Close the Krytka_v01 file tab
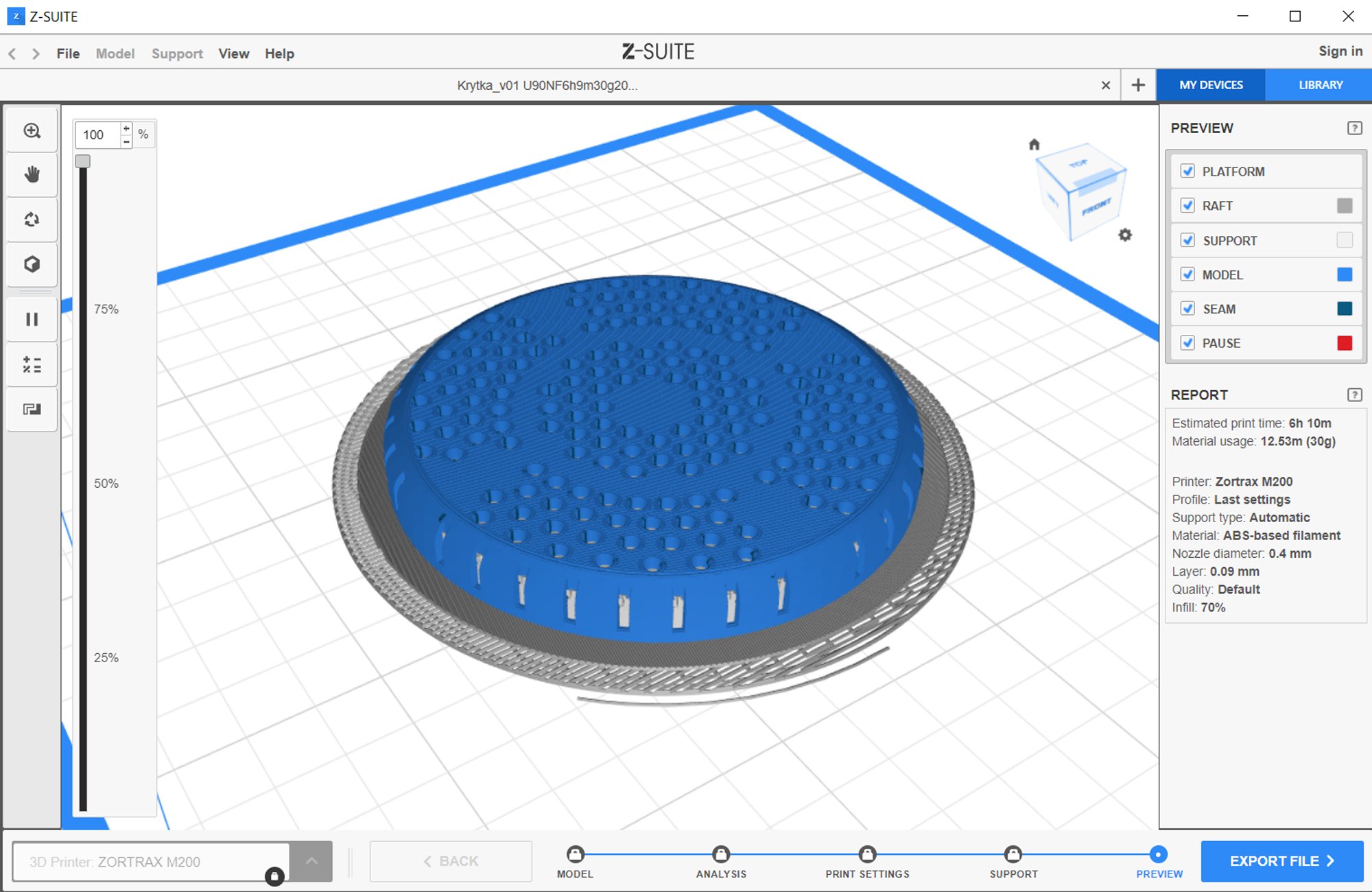 tap(1105, 85)
